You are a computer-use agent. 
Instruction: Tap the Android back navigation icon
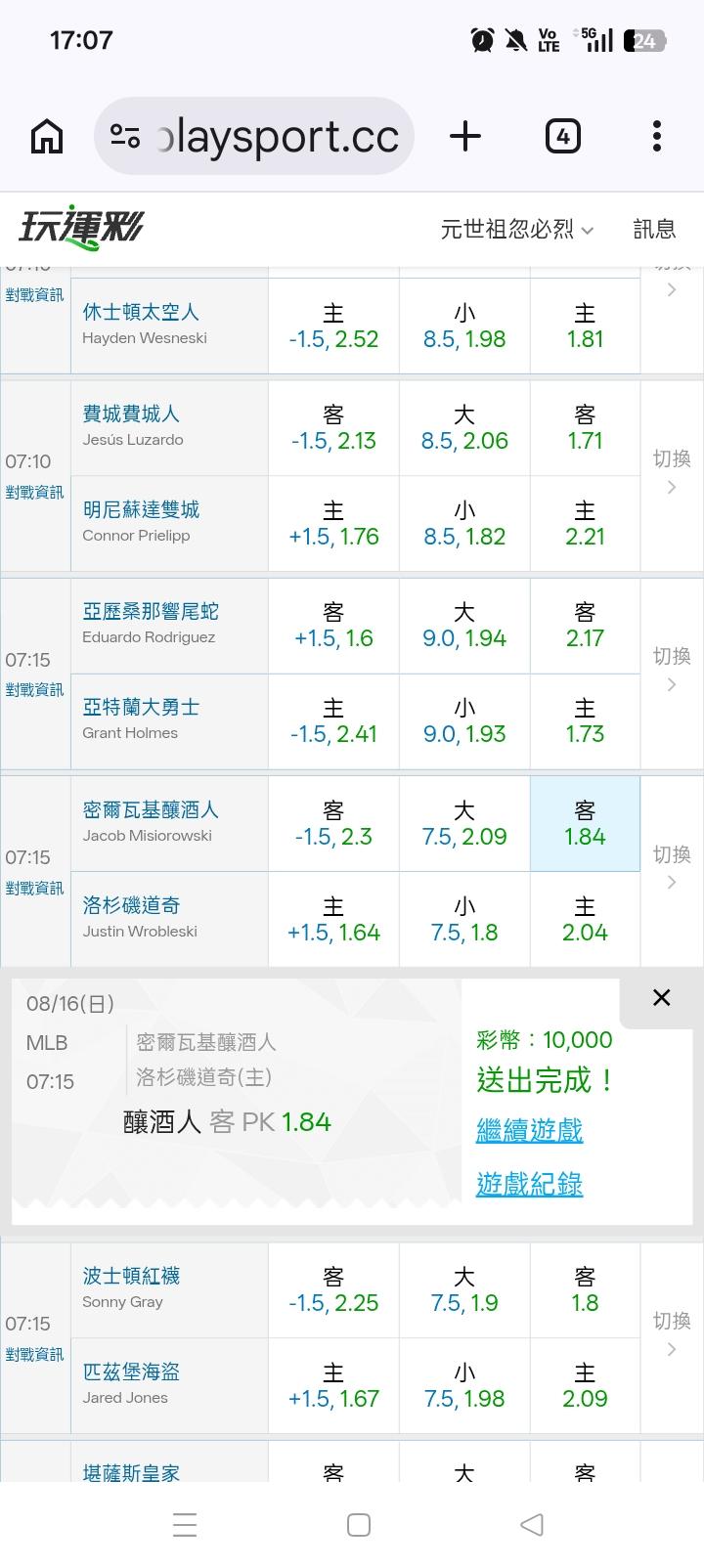click(532, 1524)
